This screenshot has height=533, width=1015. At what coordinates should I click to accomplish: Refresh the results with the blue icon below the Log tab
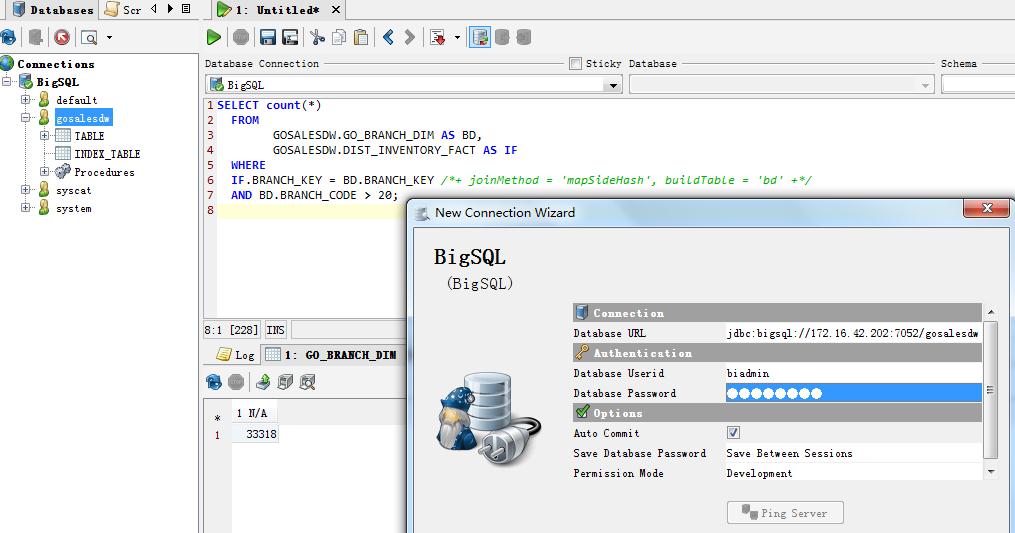pyautogui.click(x=214, y=382)
